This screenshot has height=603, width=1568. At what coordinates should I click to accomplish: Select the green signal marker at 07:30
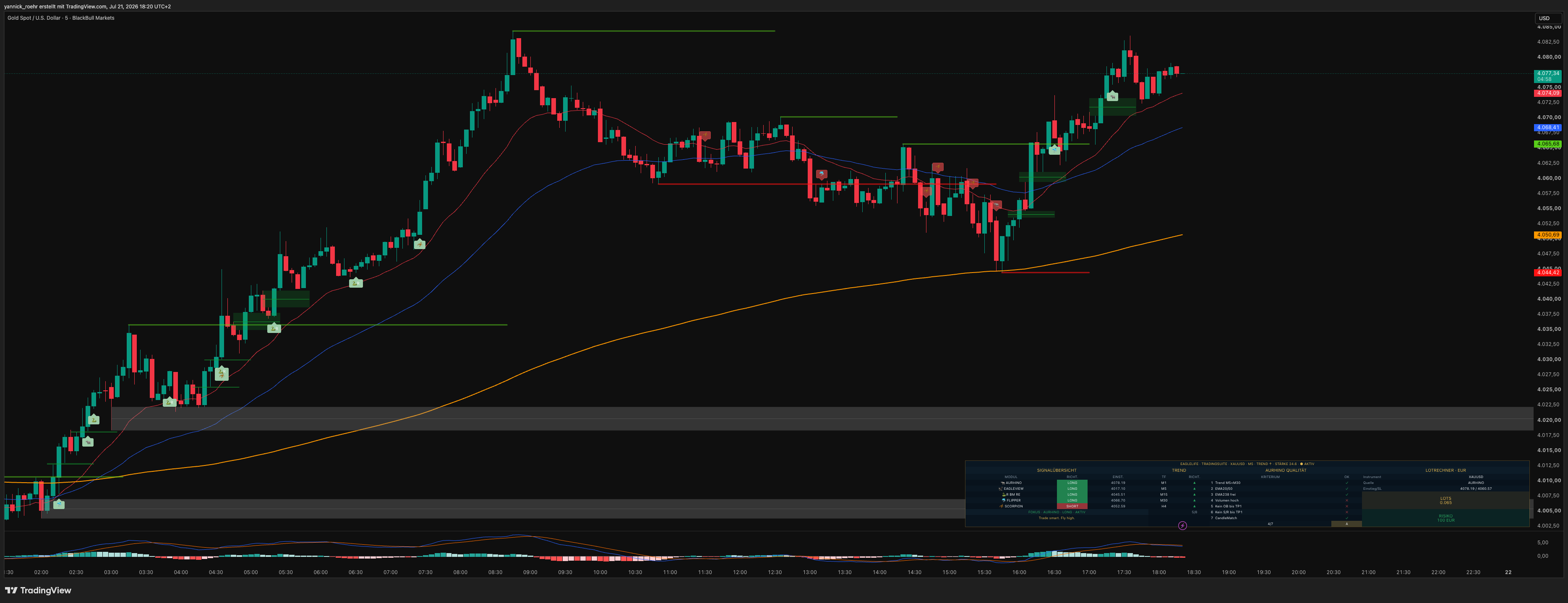[420, 244]
